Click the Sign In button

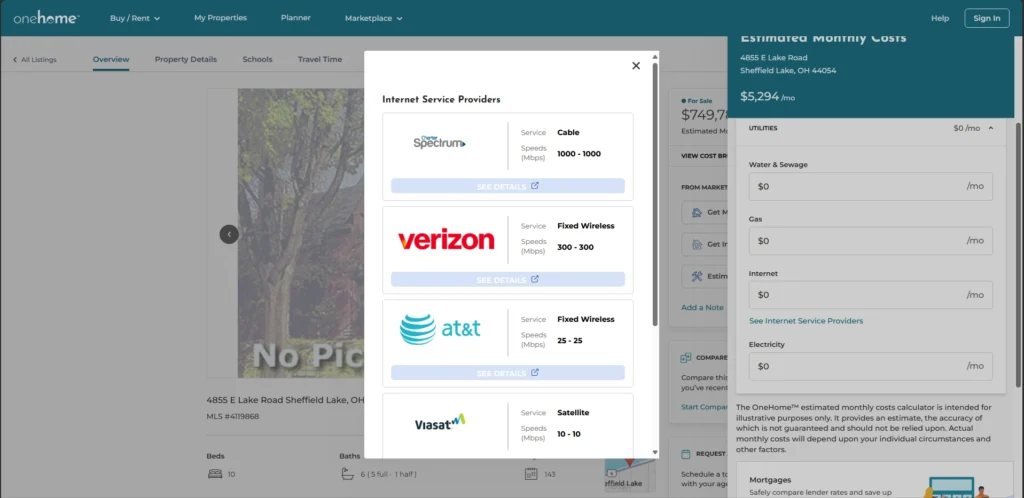pos(986,18)
